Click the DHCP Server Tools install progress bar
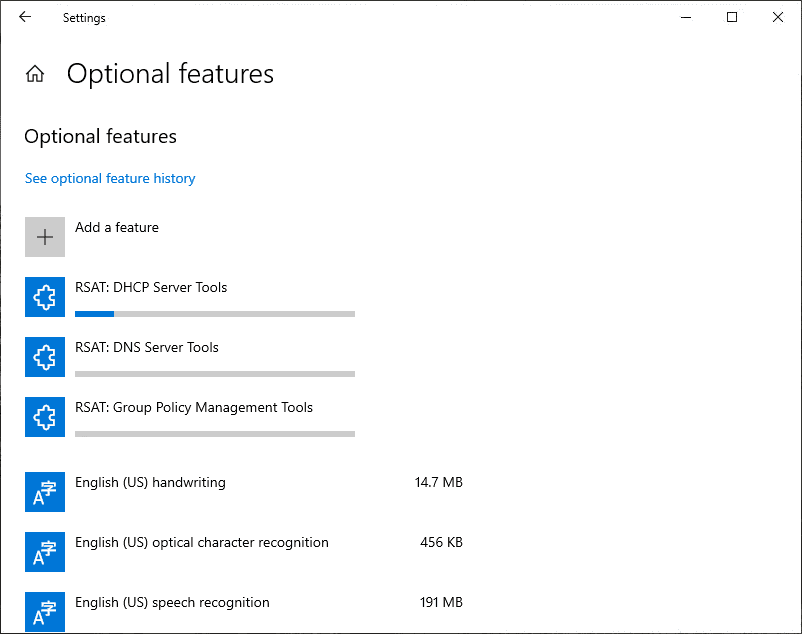The height and width of the screenshot is (634, 802). click(215, 314)
